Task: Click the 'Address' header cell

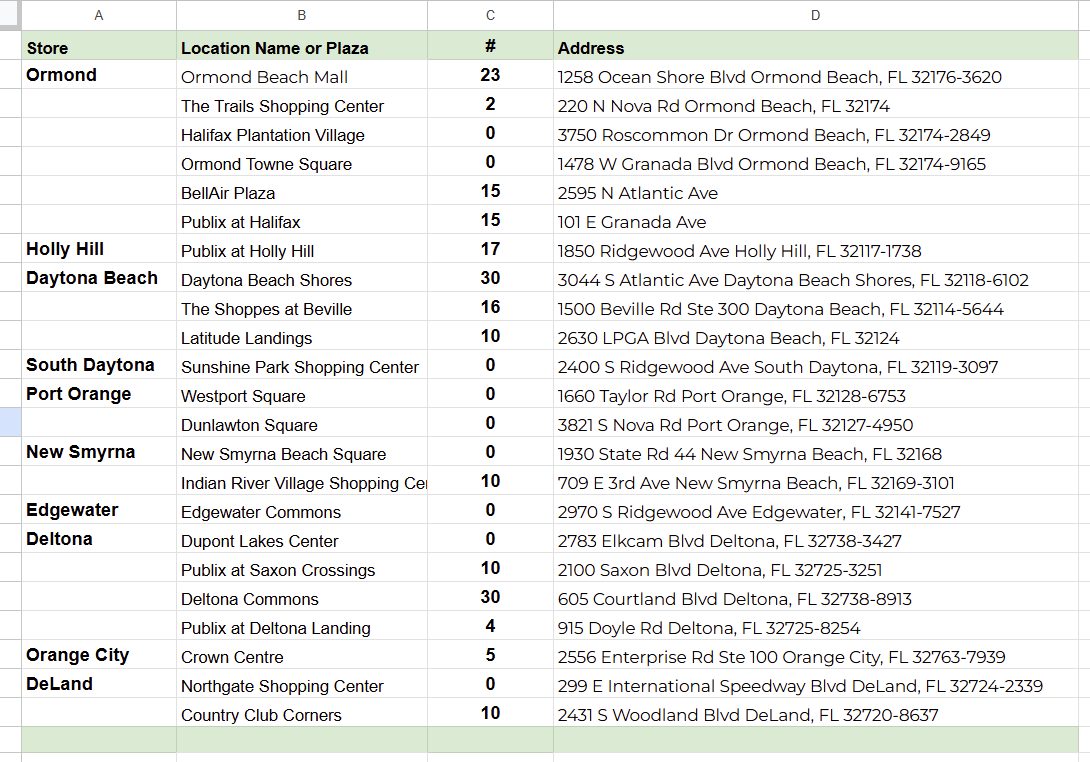Action: 815,46
